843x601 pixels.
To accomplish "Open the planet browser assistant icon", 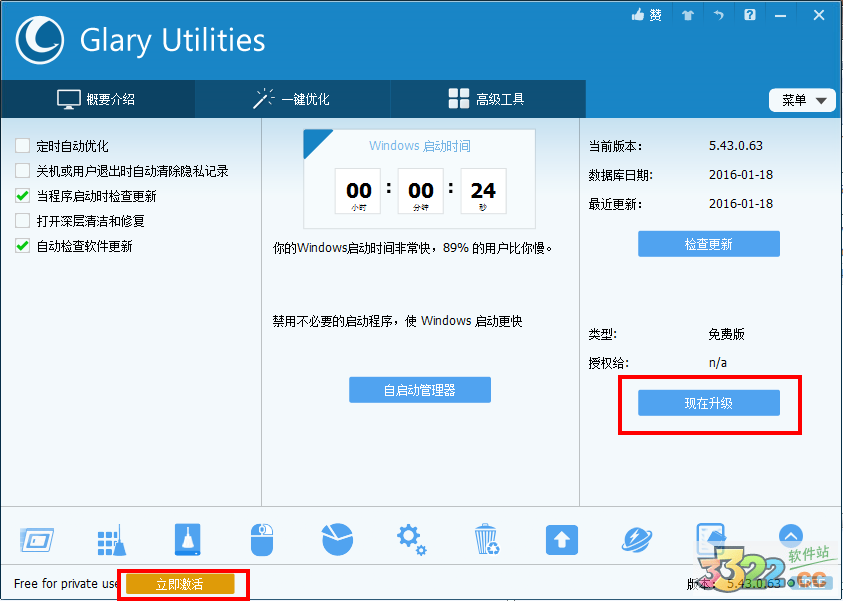I will pos(637,540).
